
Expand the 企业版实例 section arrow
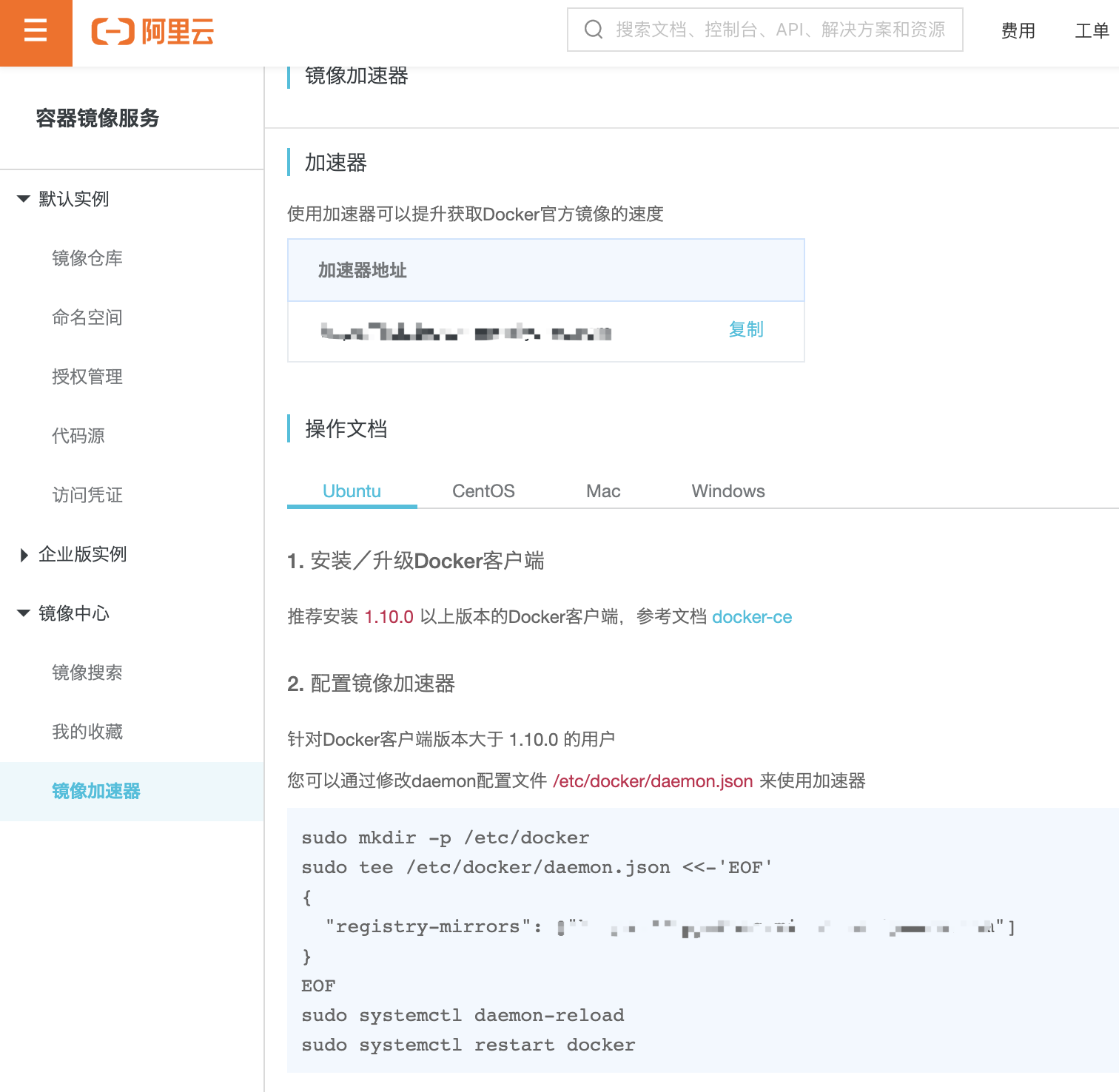pos(24,555)
